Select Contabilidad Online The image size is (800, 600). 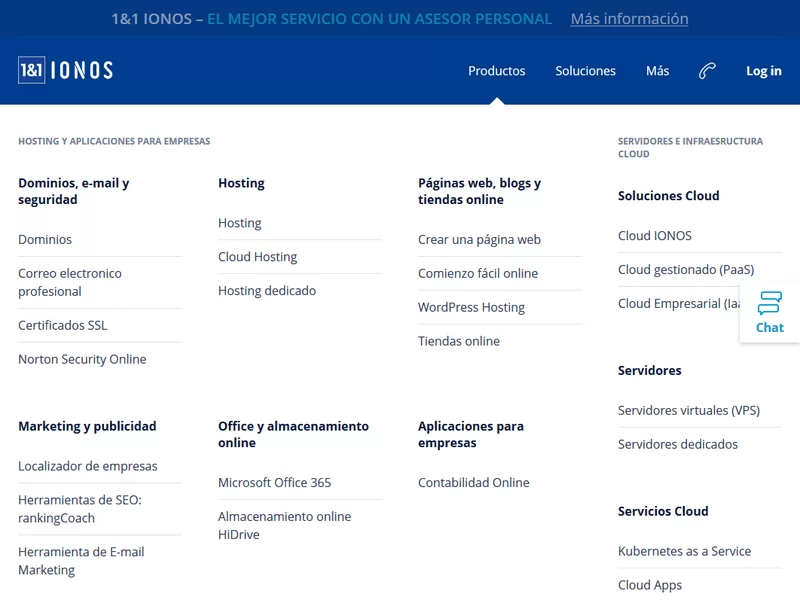pos(473,483)
